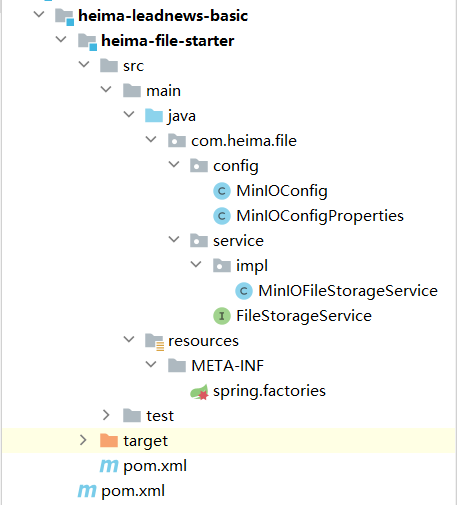Collapse the impl package chevron
457x505 pixels.
pyautogui.click(x=196, y=264)
